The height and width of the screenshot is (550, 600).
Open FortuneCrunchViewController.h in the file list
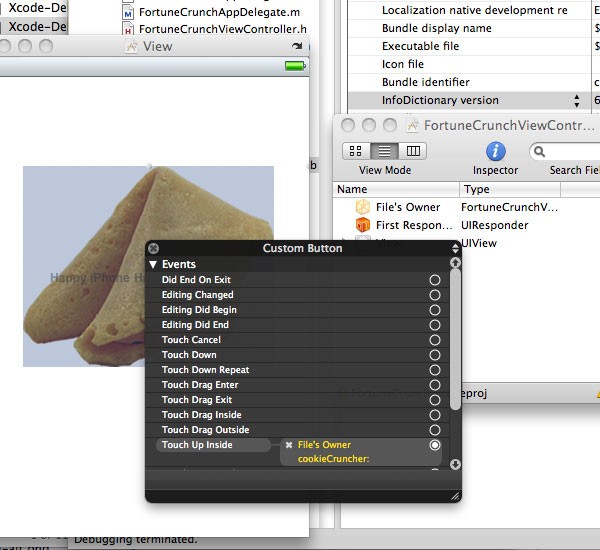click(x=223, y=29)
